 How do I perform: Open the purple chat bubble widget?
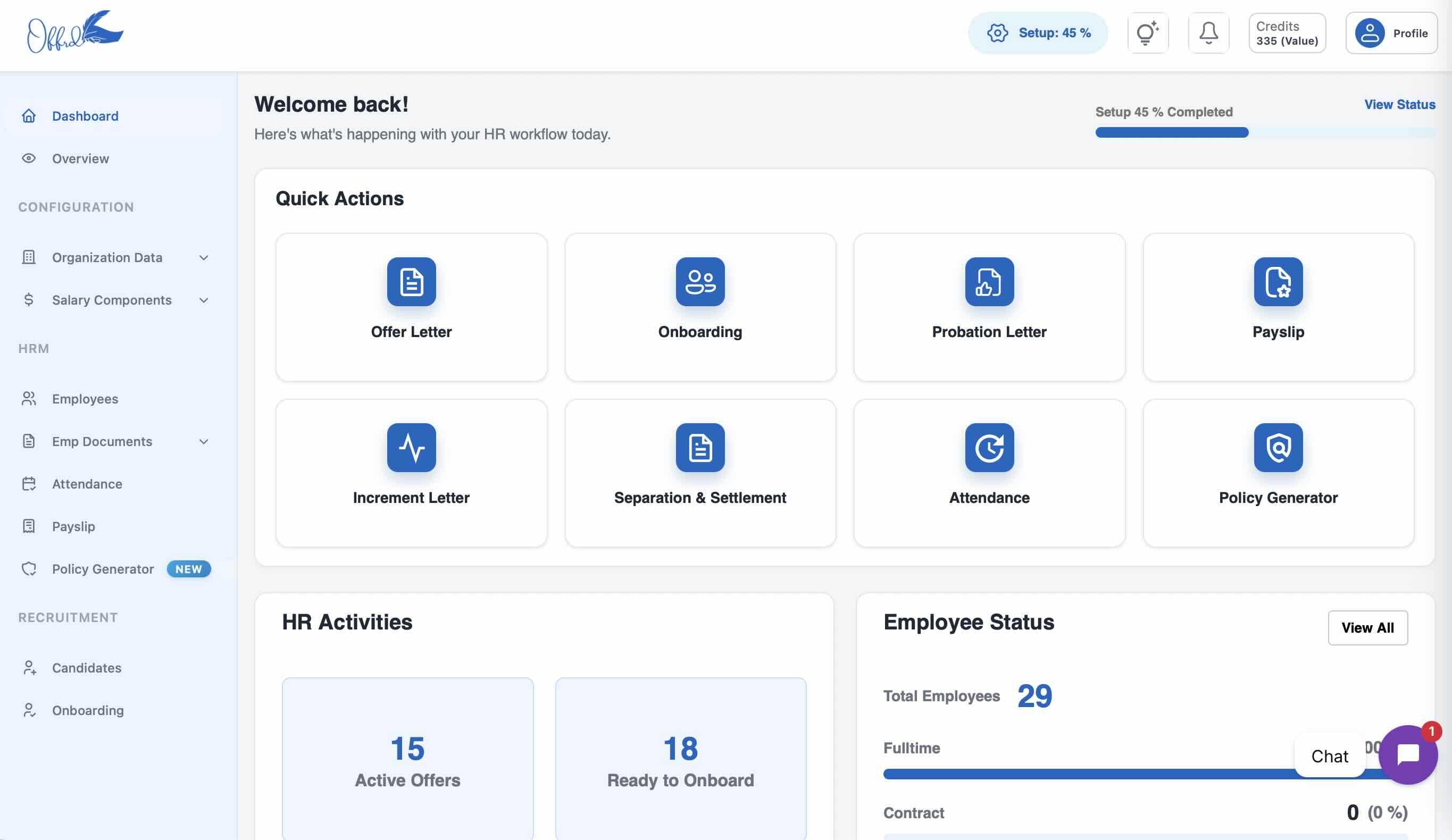[1408, 754]
